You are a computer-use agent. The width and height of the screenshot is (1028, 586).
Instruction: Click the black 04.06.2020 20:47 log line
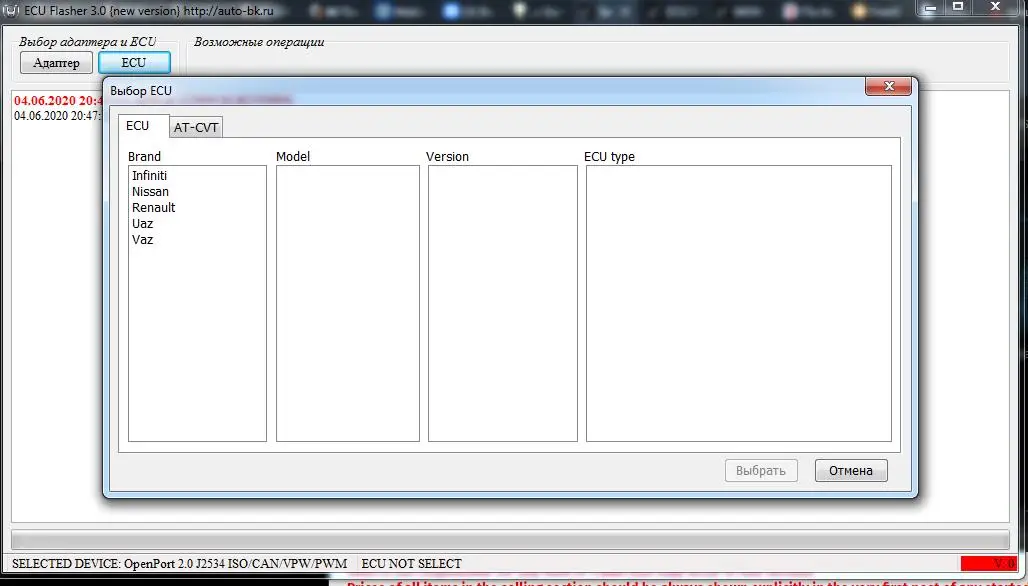[58, 116]
